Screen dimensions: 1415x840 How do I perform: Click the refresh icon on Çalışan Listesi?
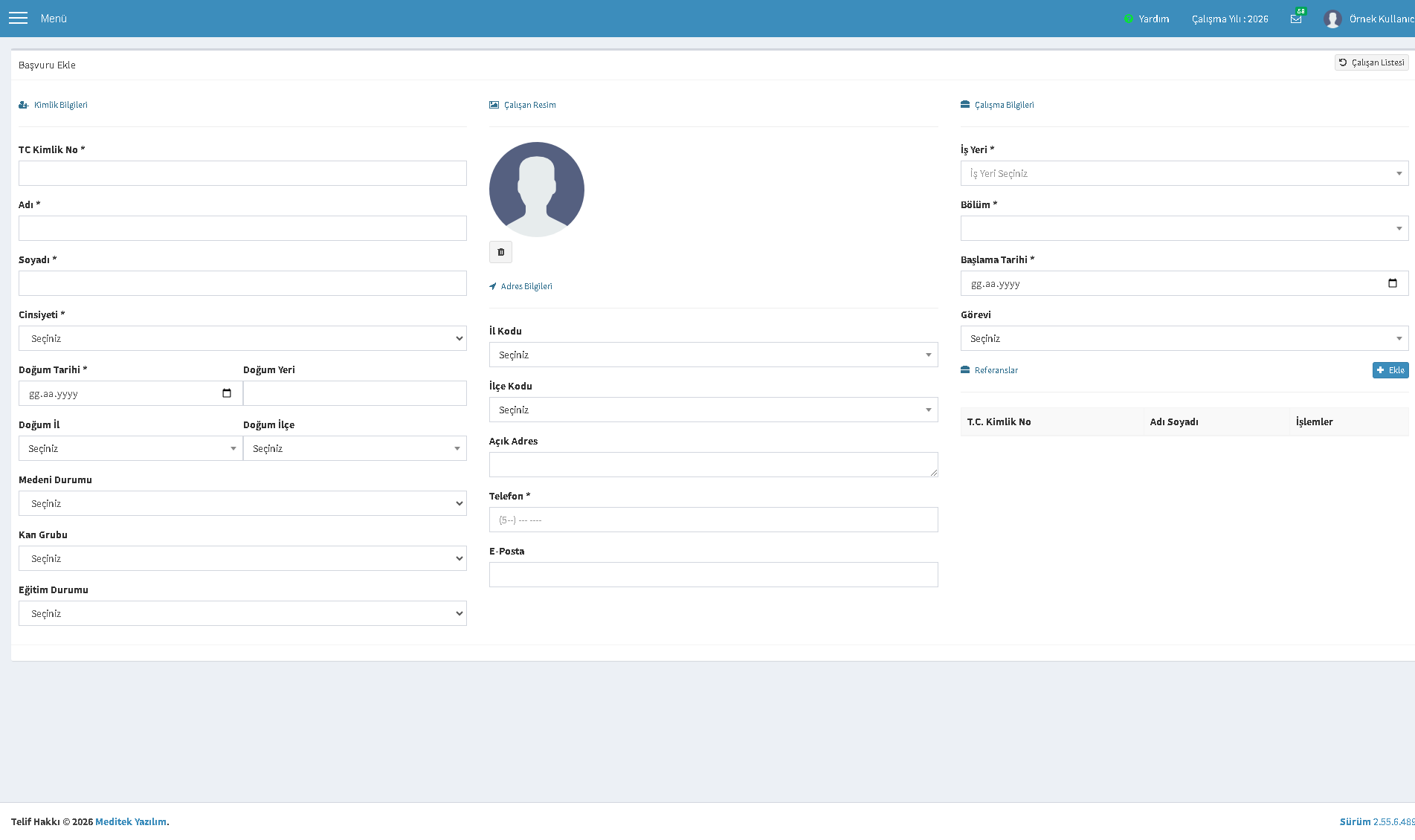1343,62
